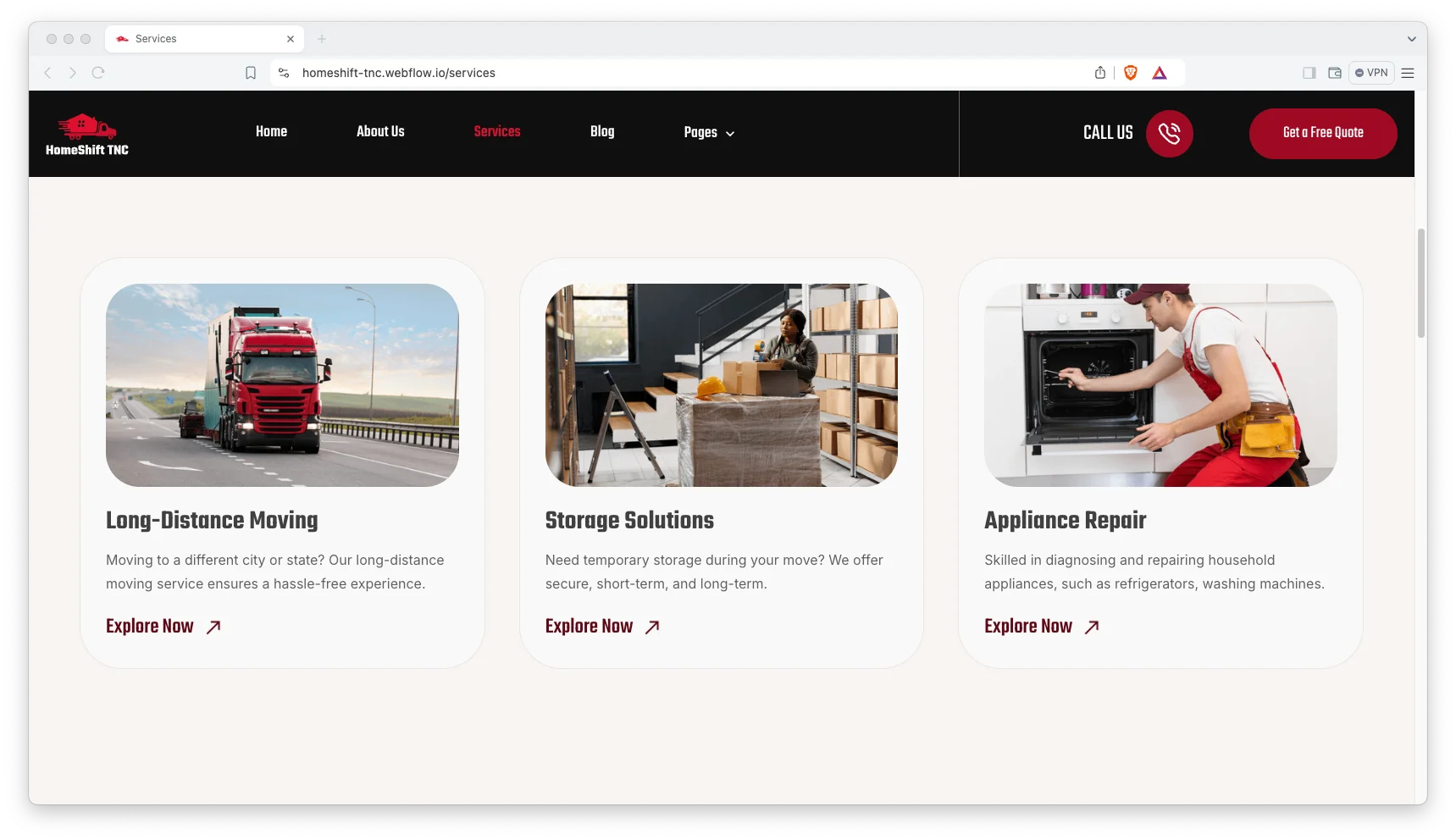Bookmark this page with the bookmark icon

(x=251, y=73)
